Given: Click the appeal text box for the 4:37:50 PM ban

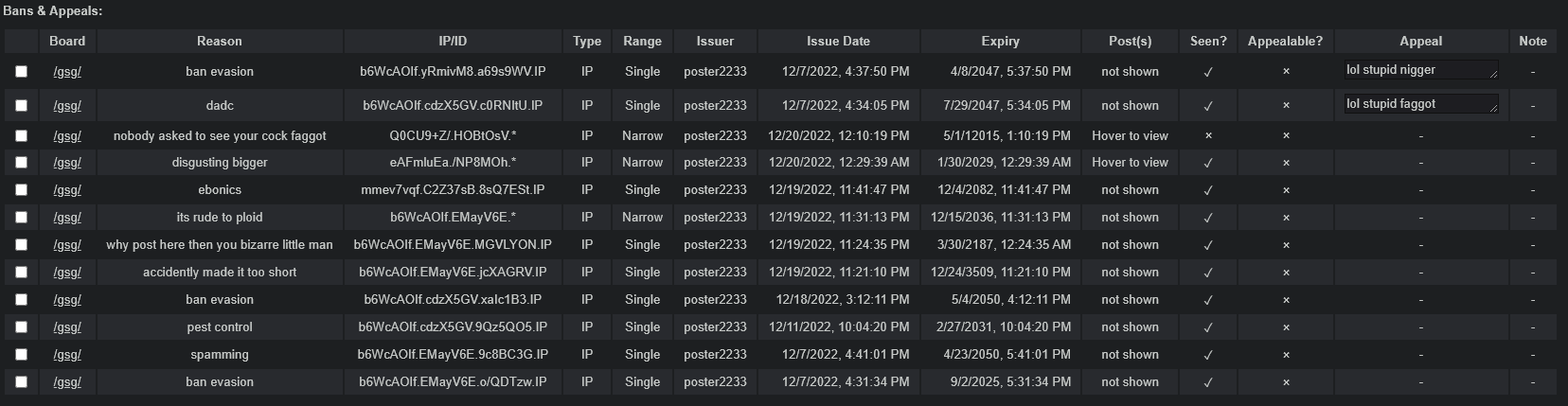Looking at the screenshot, I should point(1416,70).
